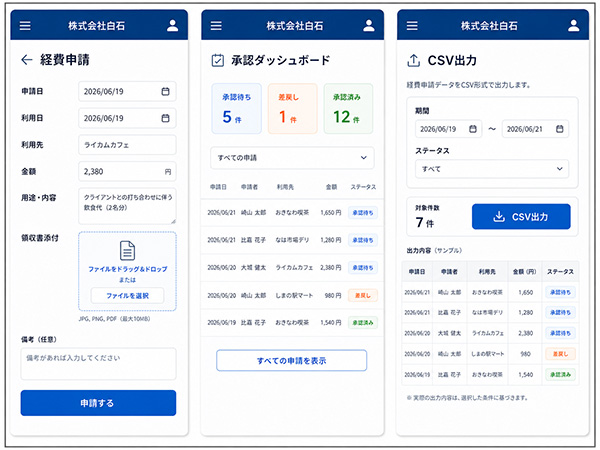Click 差戻し badge in CSV sample table
This screenshot has height=450, width=600.
(x=560, y=354)
